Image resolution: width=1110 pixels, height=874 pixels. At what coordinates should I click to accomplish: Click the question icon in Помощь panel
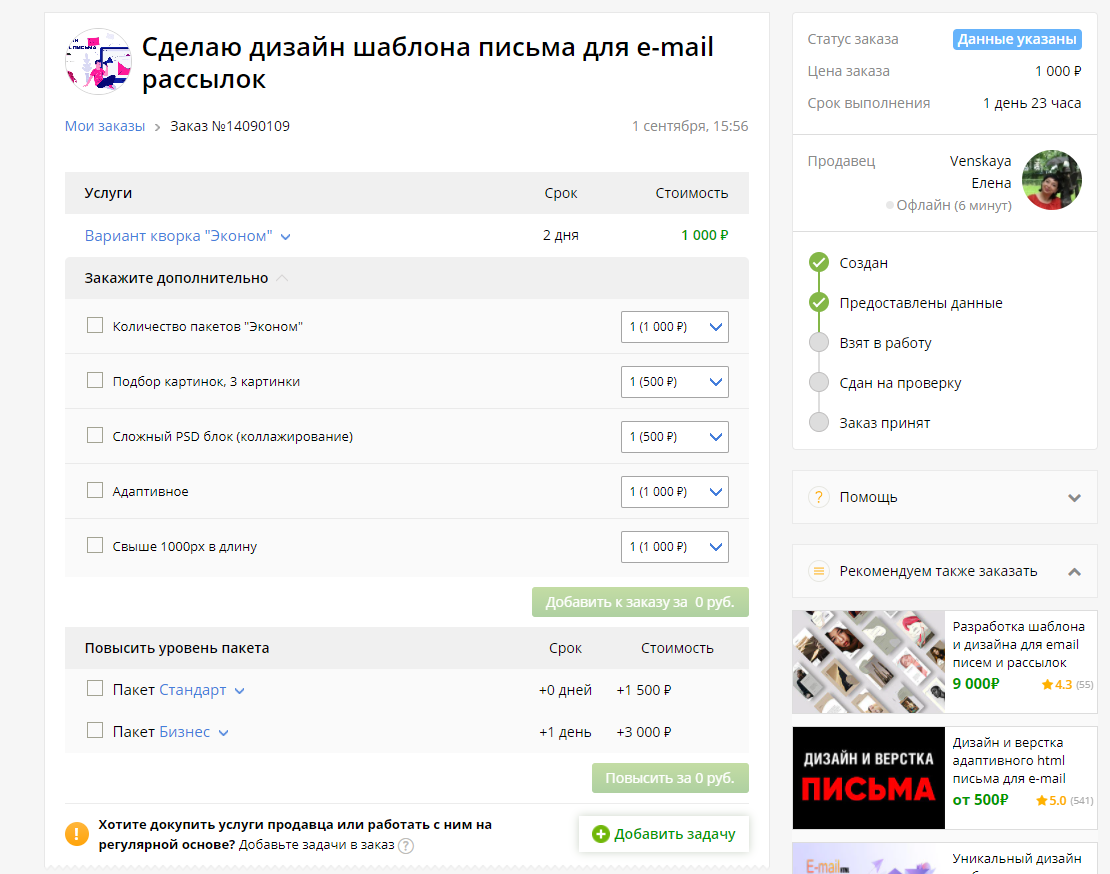pyautogui.click(x=819, y=497)
